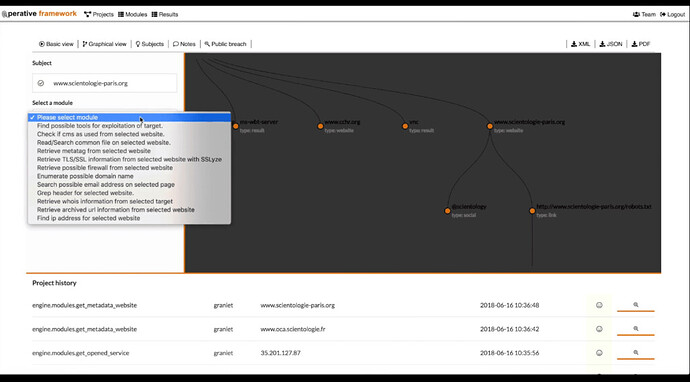Image resolution: width=690 pixels, height=382 pixels.
Task: Click the www.cchr.org graph node
Action: click(320, 126)
